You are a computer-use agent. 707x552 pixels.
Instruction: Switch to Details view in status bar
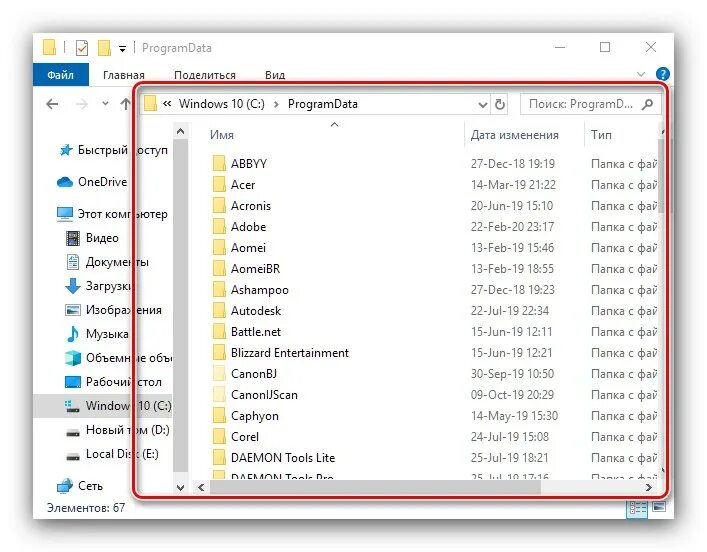pos(638,508)
